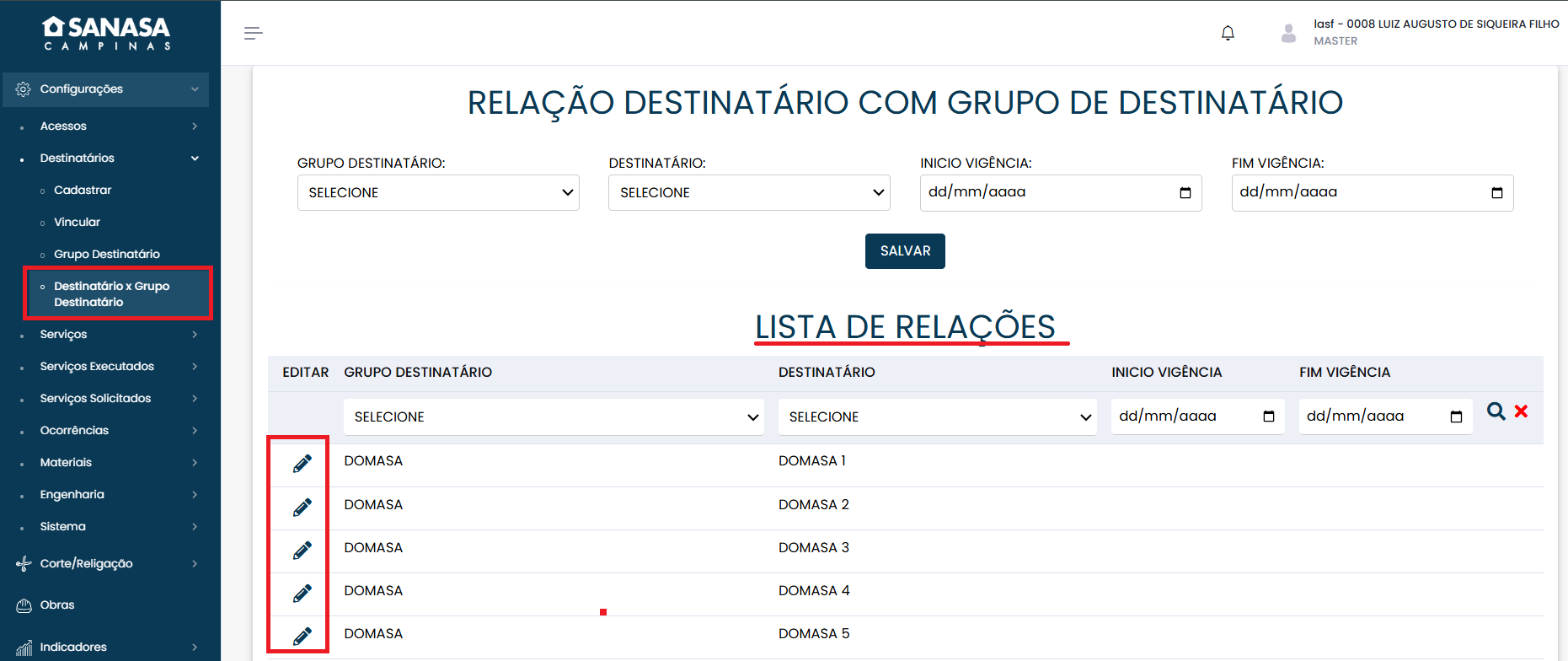This screenshot has width=1568, height=661.
Task: Open Grupo Destinatário filter dropdown in list
Action: point(554,417)
